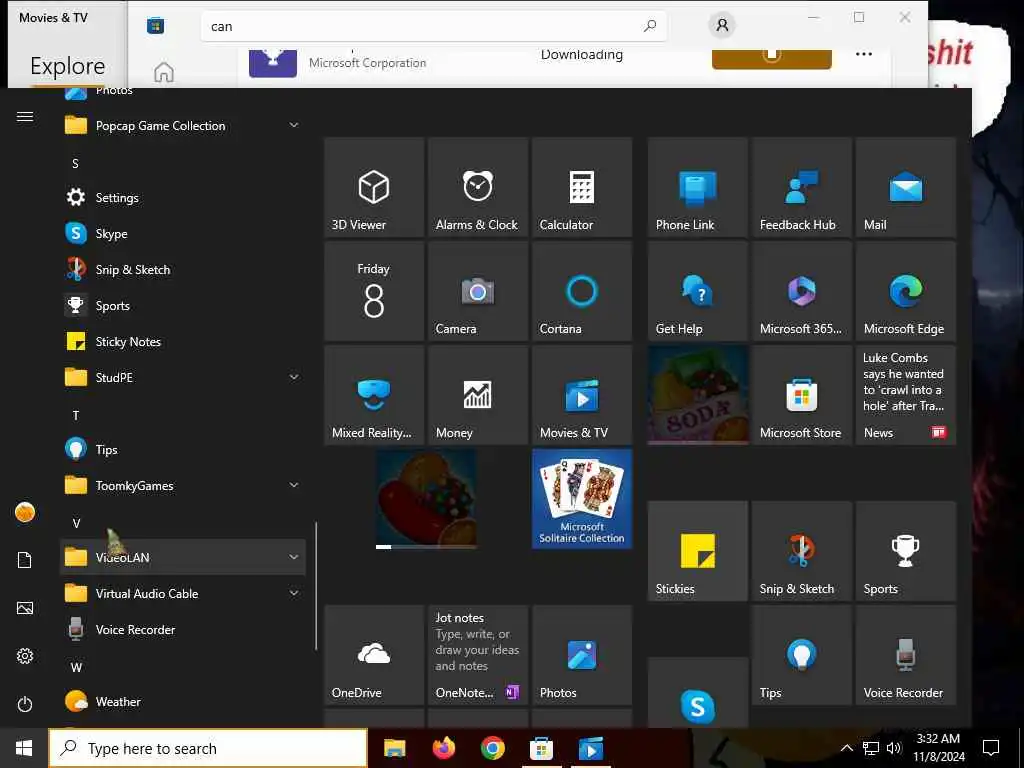Open the OneDrive tile
Screen dimensions: 1024x768
click(374, 655)
